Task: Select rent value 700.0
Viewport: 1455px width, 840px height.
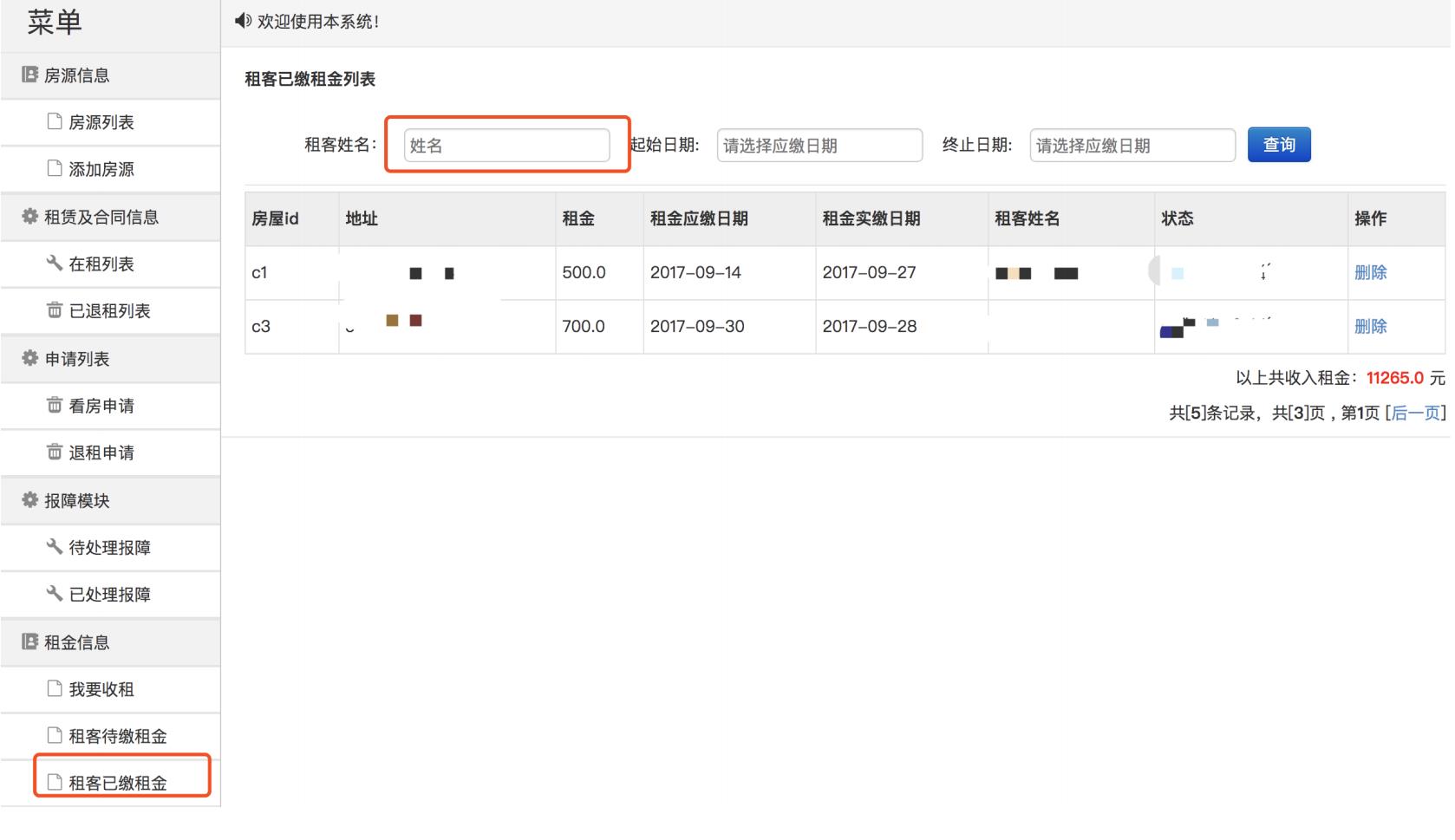Action: 584,326
